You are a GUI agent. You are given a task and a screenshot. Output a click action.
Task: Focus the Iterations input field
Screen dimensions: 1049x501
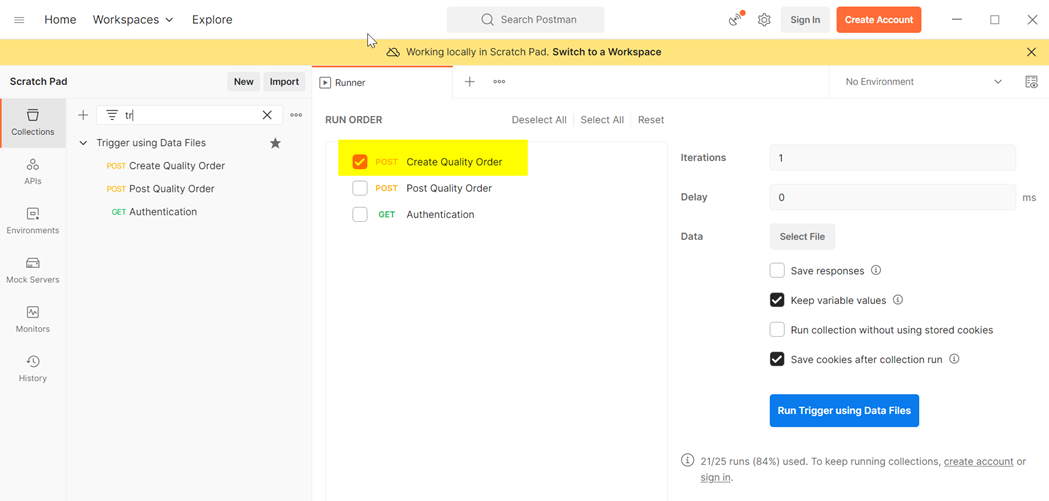(892, 158)
